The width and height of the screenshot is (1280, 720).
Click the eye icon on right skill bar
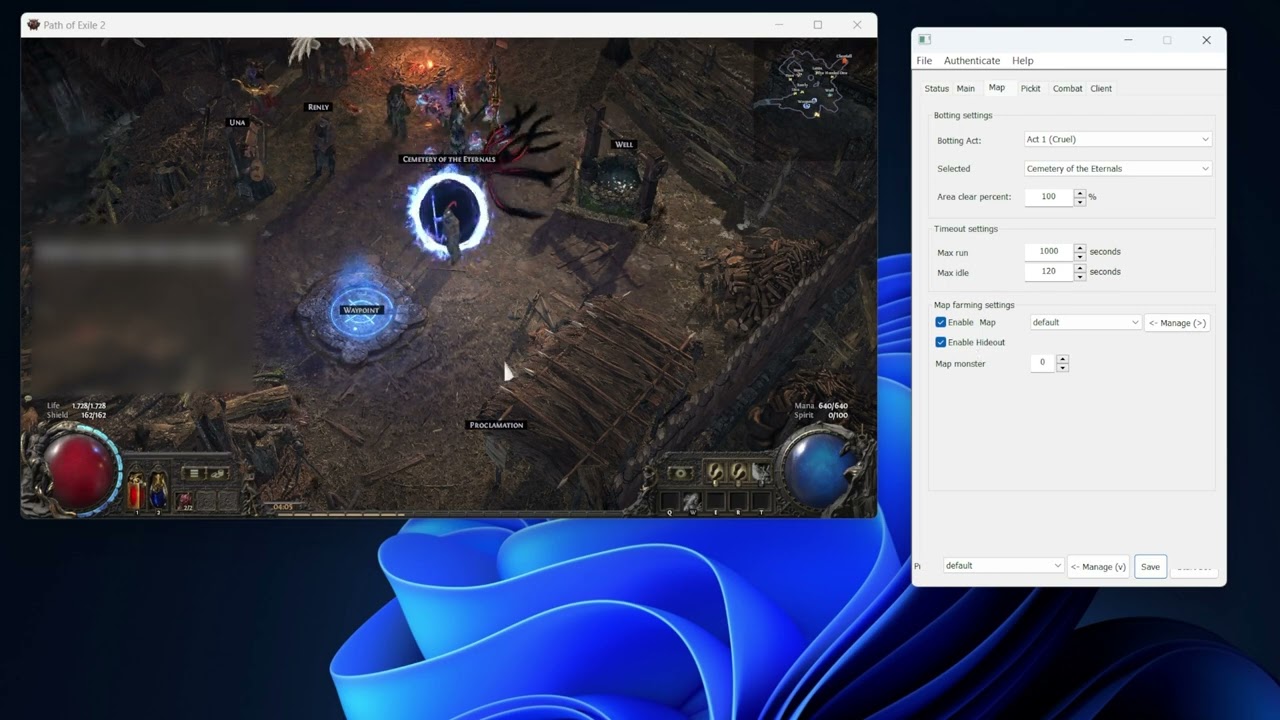pyautogui.click(x=681, y=473)
